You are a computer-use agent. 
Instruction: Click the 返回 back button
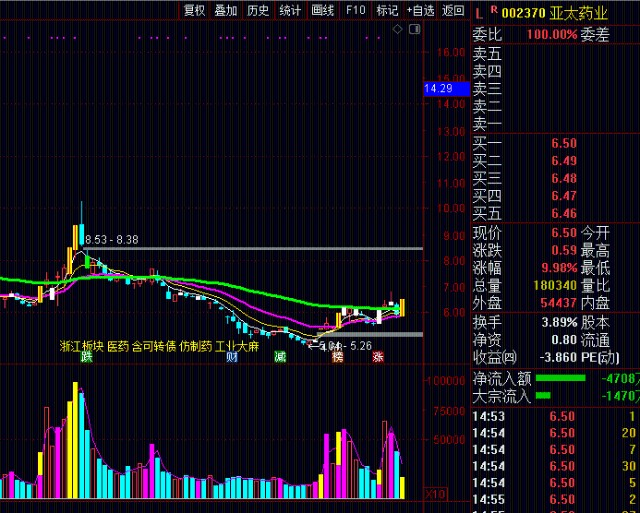tap(454, 11)
